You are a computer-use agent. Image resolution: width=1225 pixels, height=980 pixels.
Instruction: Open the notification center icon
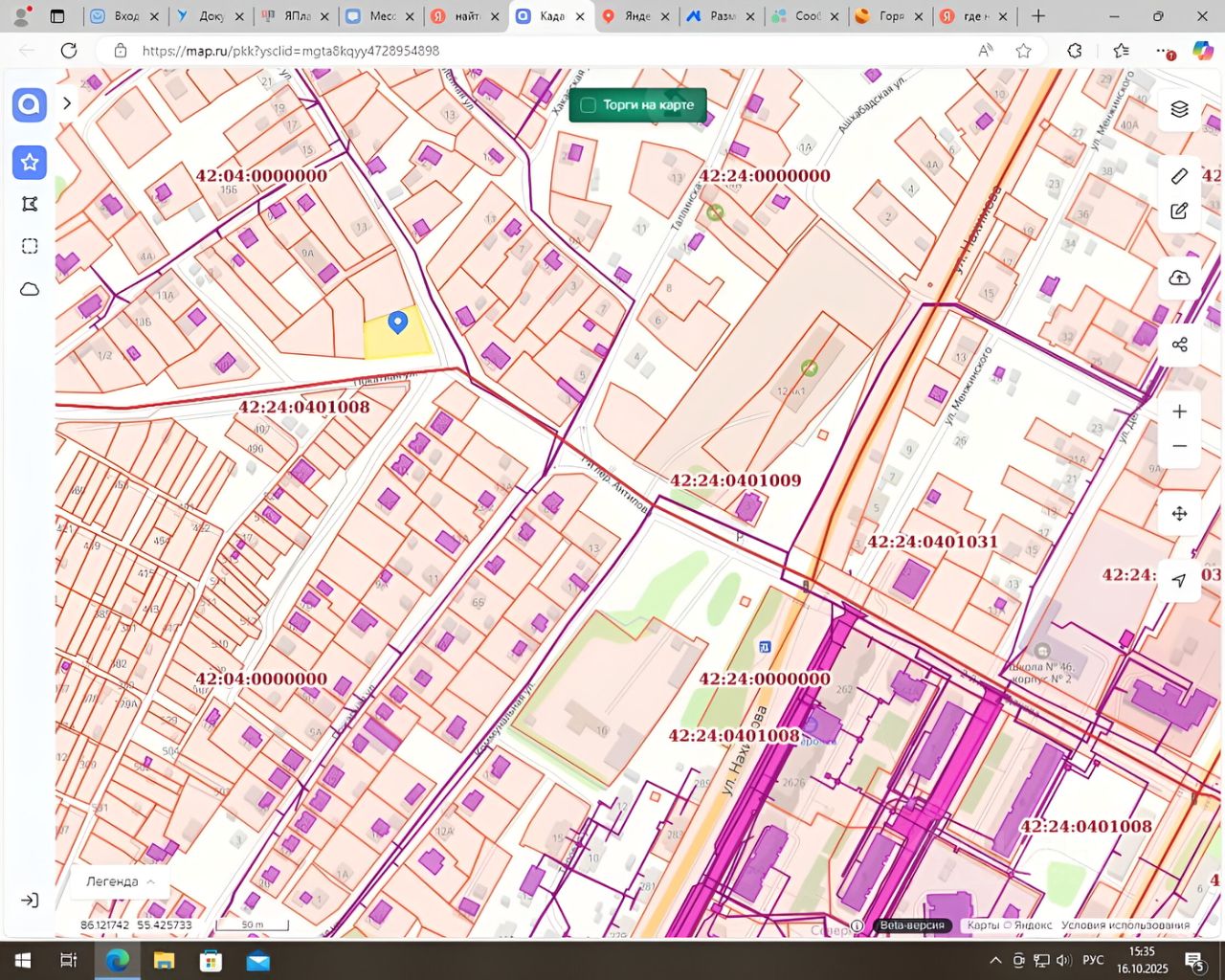pos(1194,960)
